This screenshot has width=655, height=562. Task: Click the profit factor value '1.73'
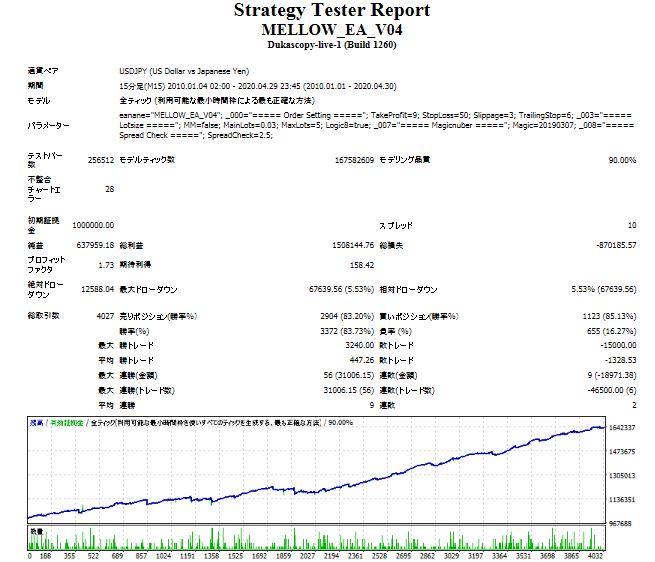coord(106,265)
